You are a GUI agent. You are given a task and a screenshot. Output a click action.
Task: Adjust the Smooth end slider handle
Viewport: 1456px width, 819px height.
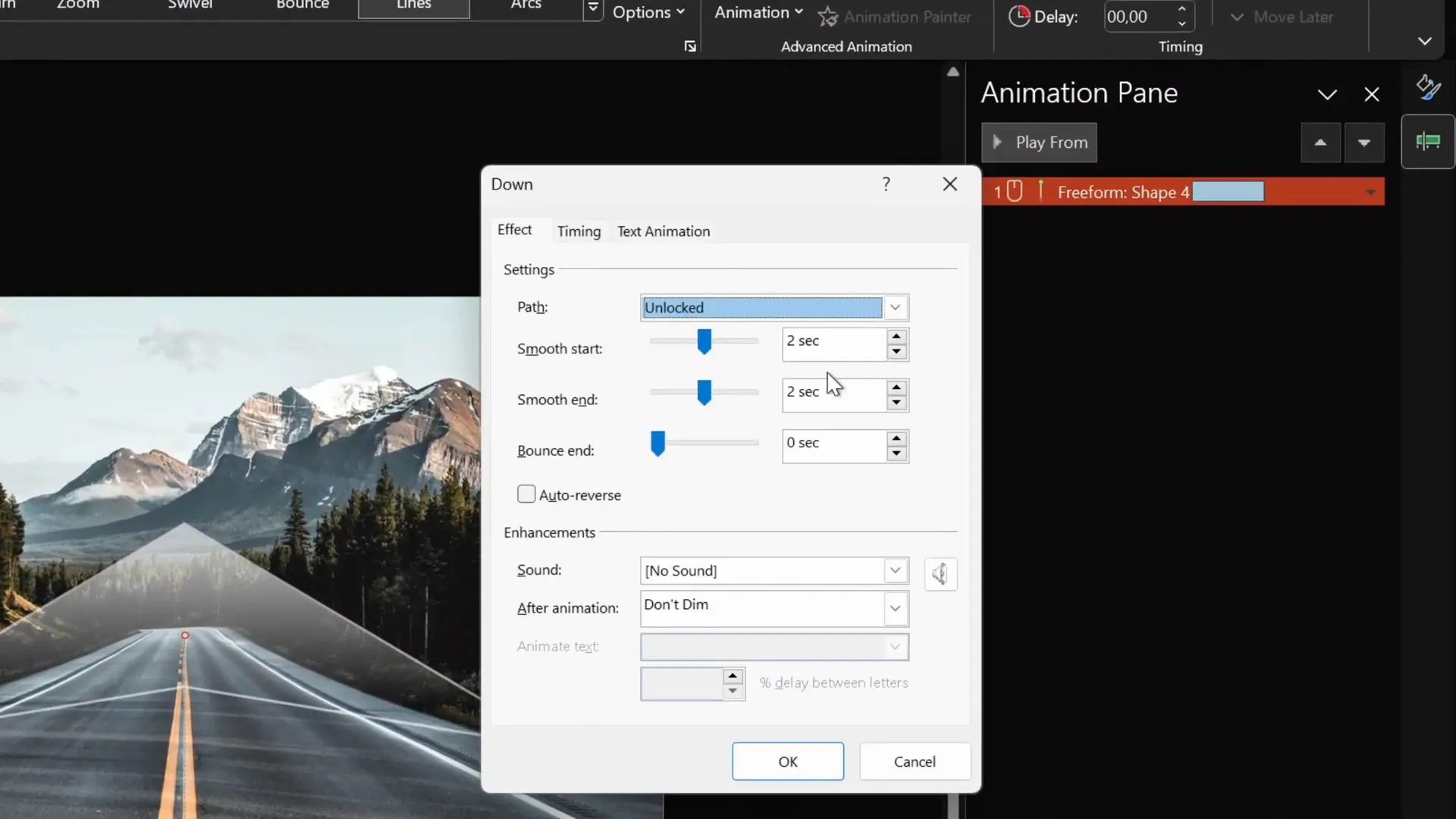coord(704,393)
